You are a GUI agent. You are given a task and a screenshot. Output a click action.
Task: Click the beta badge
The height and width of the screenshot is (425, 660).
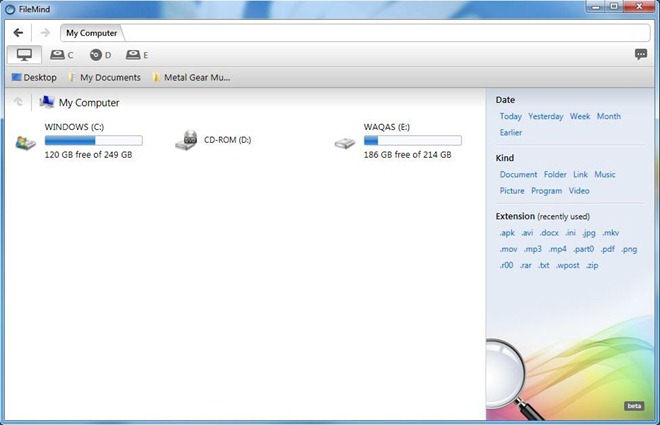634,406
